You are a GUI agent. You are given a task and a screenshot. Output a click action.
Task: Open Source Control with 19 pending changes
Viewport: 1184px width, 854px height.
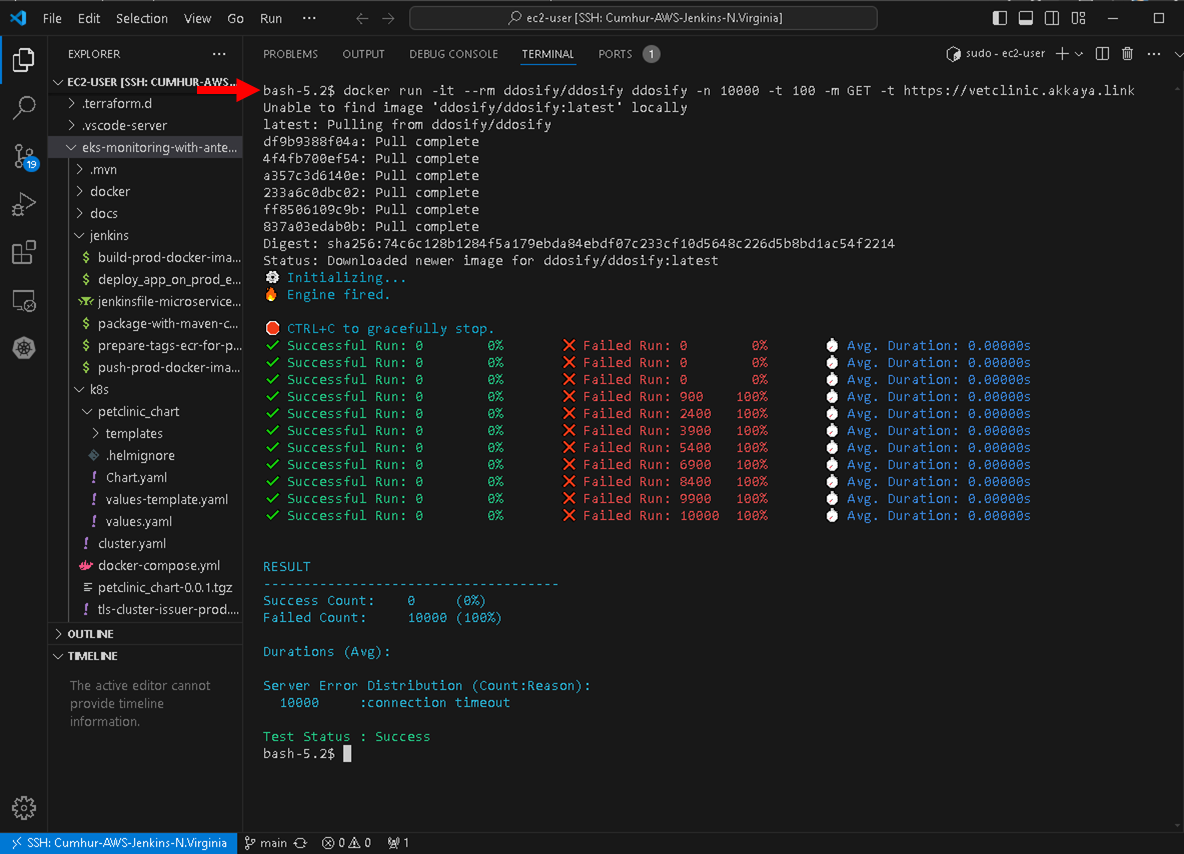(24, 156)
